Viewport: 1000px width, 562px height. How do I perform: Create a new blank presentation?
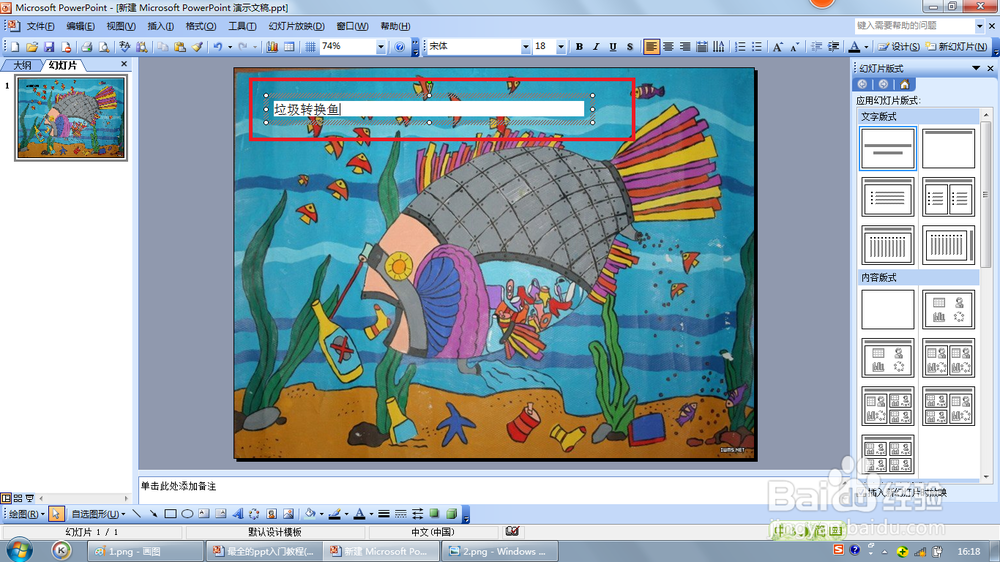[15, 47]
